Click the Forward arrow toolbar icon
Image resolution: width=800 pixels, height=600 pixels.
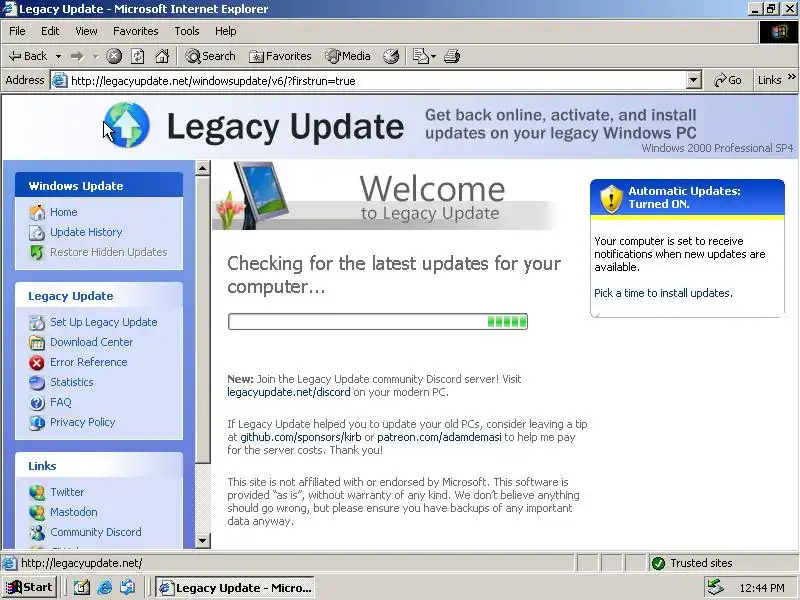[x=77, y=56]
